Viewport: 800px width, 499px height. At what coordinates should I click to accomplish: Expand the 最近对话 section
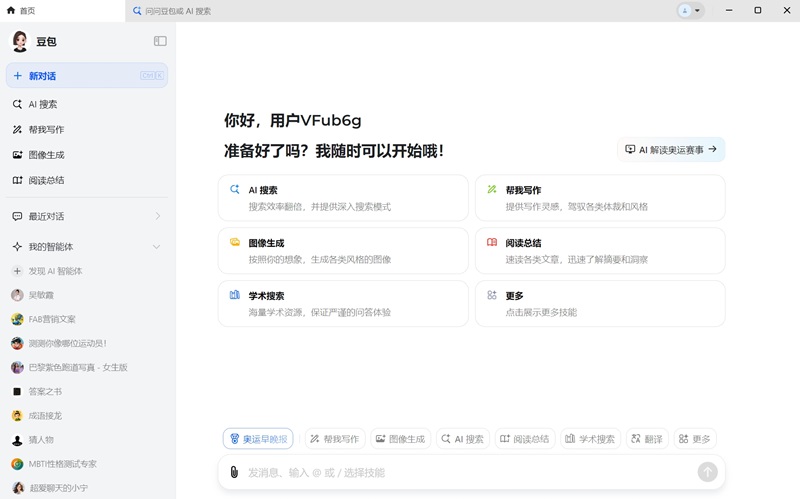pos(157,216)
